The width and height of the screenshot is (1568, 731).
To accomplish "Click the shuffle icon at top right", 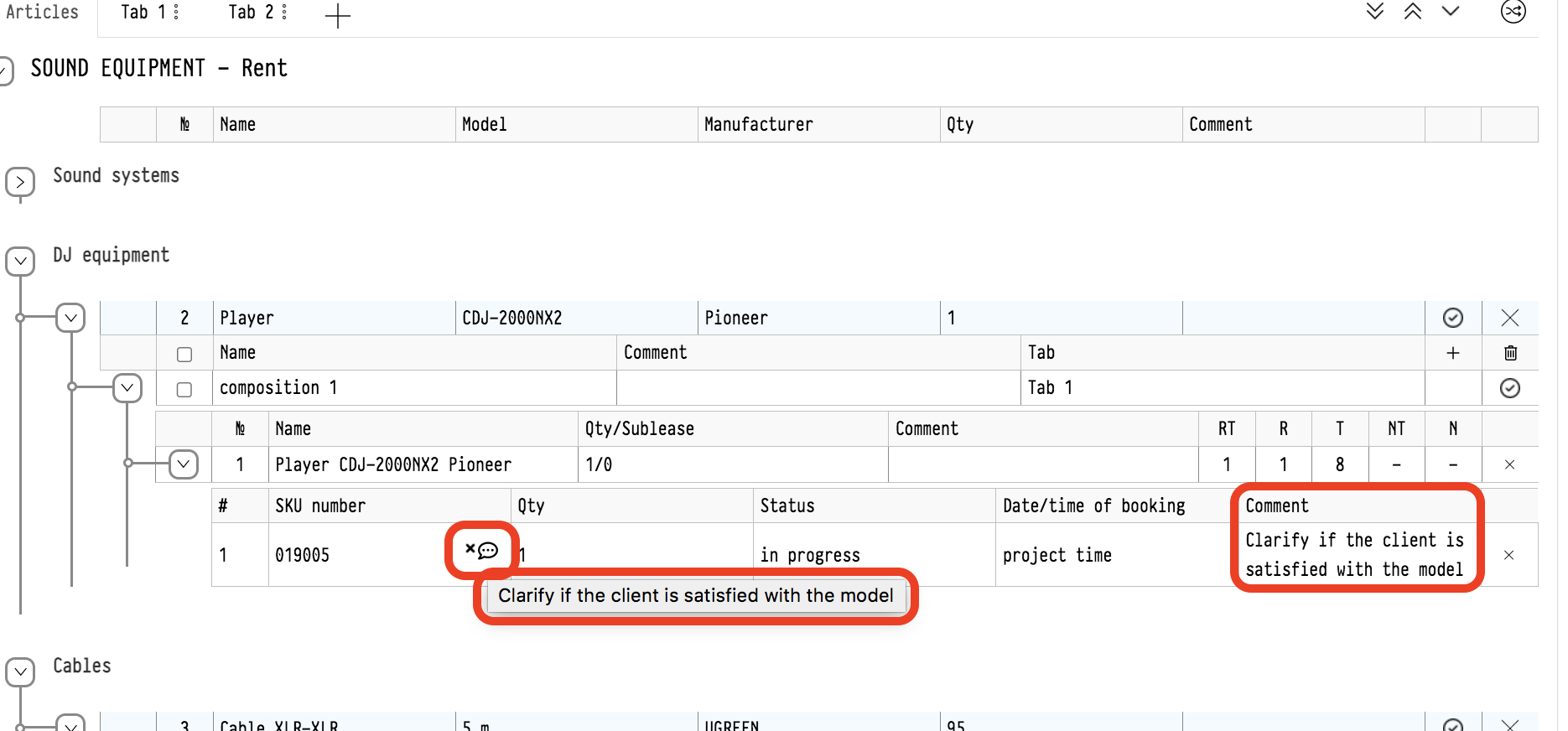I will 1513,12.
